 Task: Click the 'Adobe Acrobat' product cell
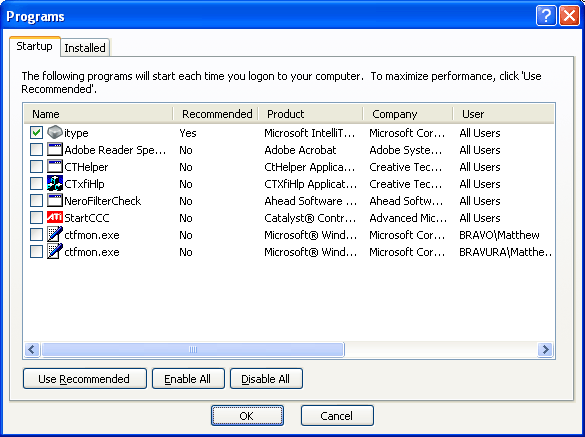(300, 150)
